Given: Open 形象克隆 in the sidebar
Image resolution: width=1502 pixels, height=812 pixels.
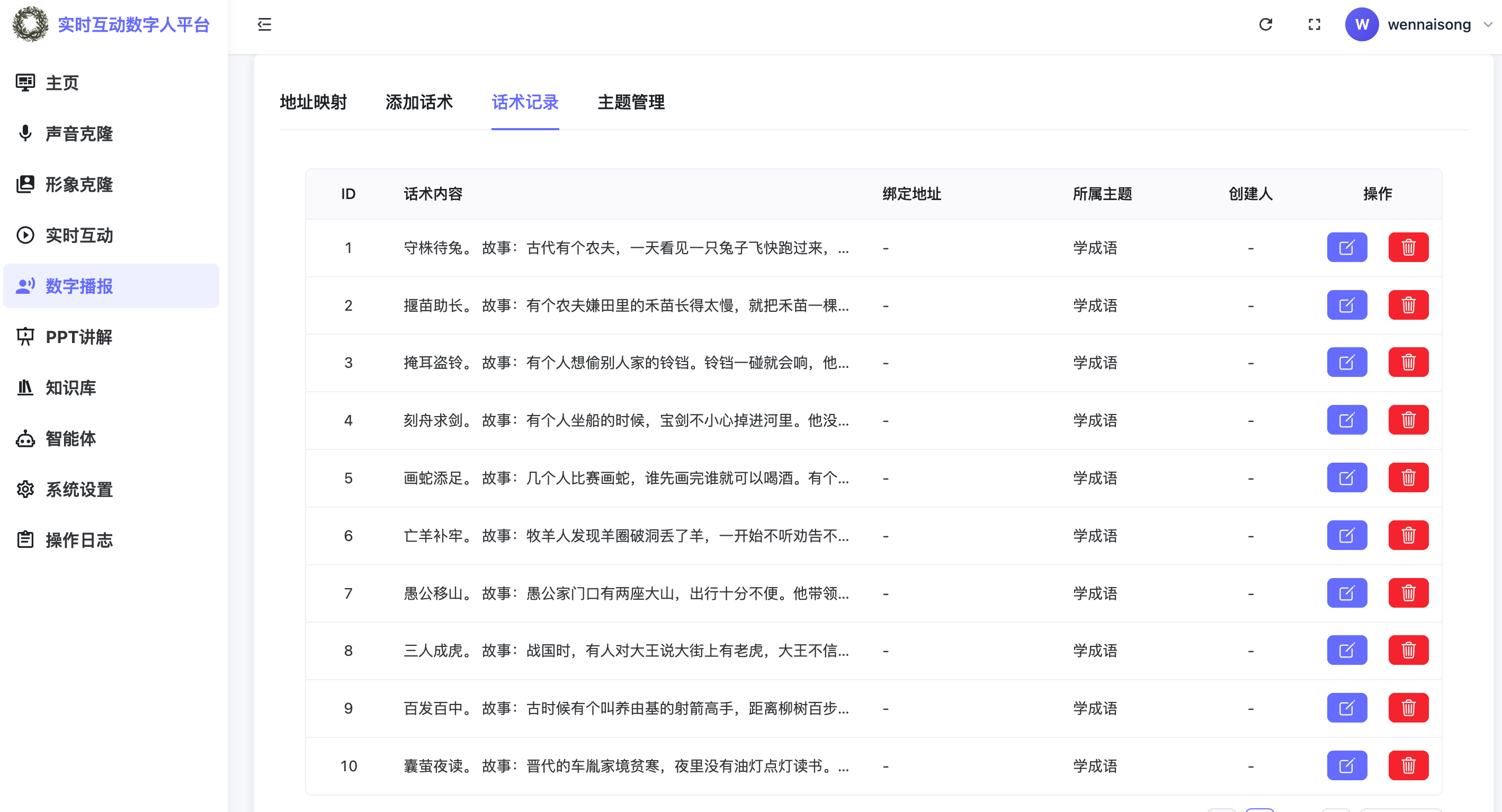Looking at the screenshot, I should coord(111,184).
